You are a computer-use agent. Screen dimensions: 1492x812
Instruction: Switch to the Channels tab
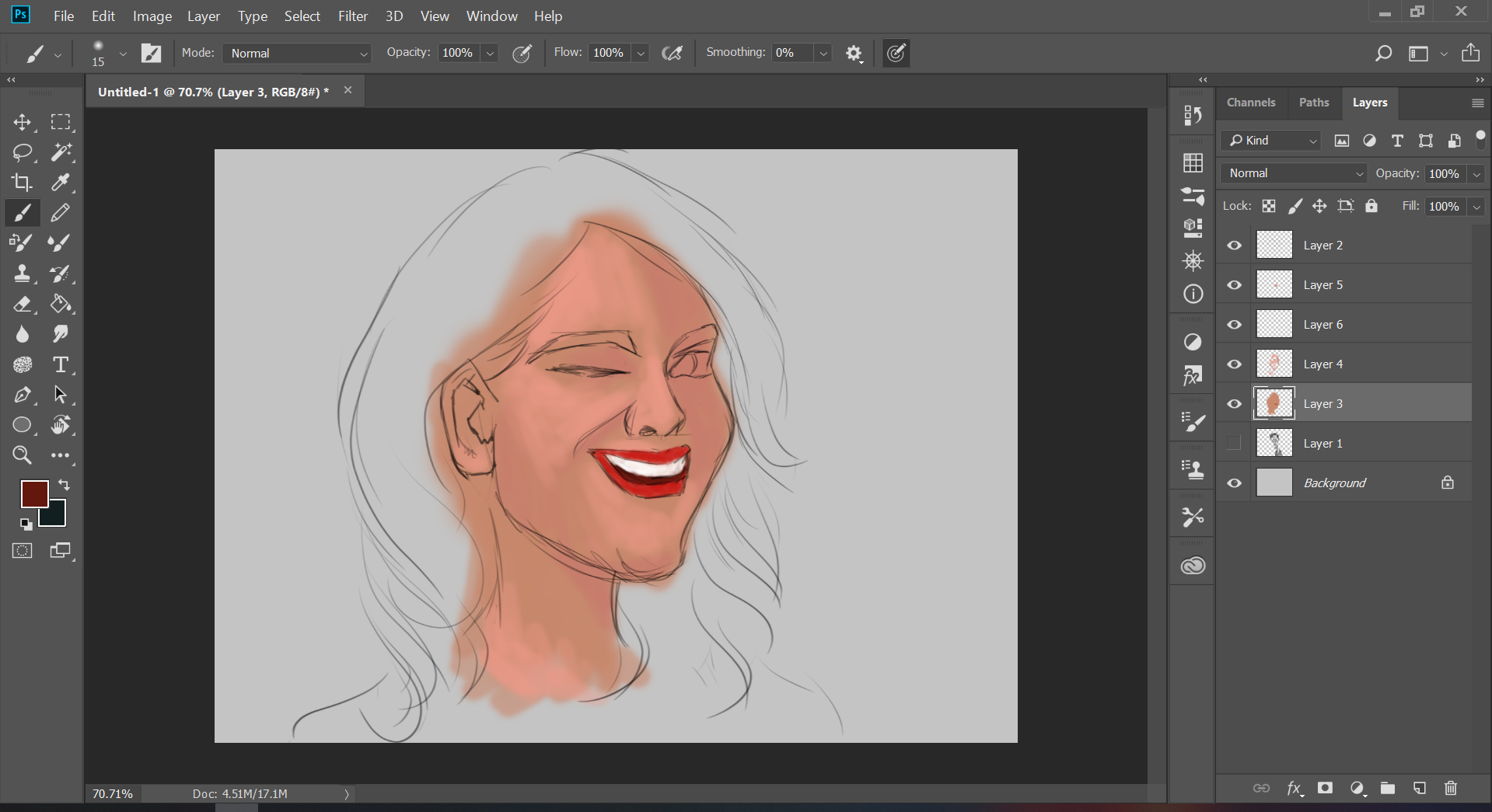pos(1251,103)
